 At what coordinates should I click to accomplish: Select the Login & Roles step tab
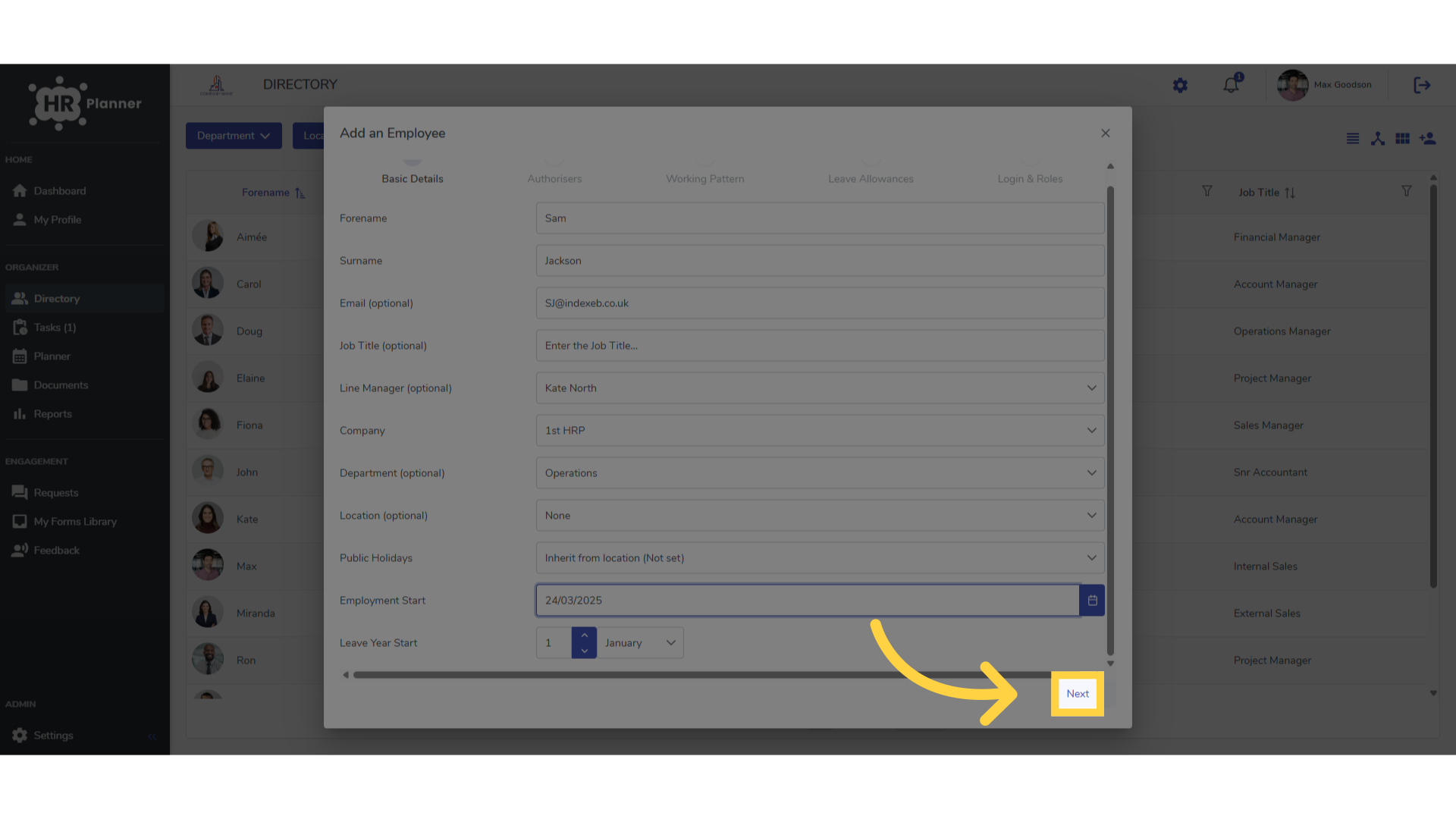click(1030, 179)
